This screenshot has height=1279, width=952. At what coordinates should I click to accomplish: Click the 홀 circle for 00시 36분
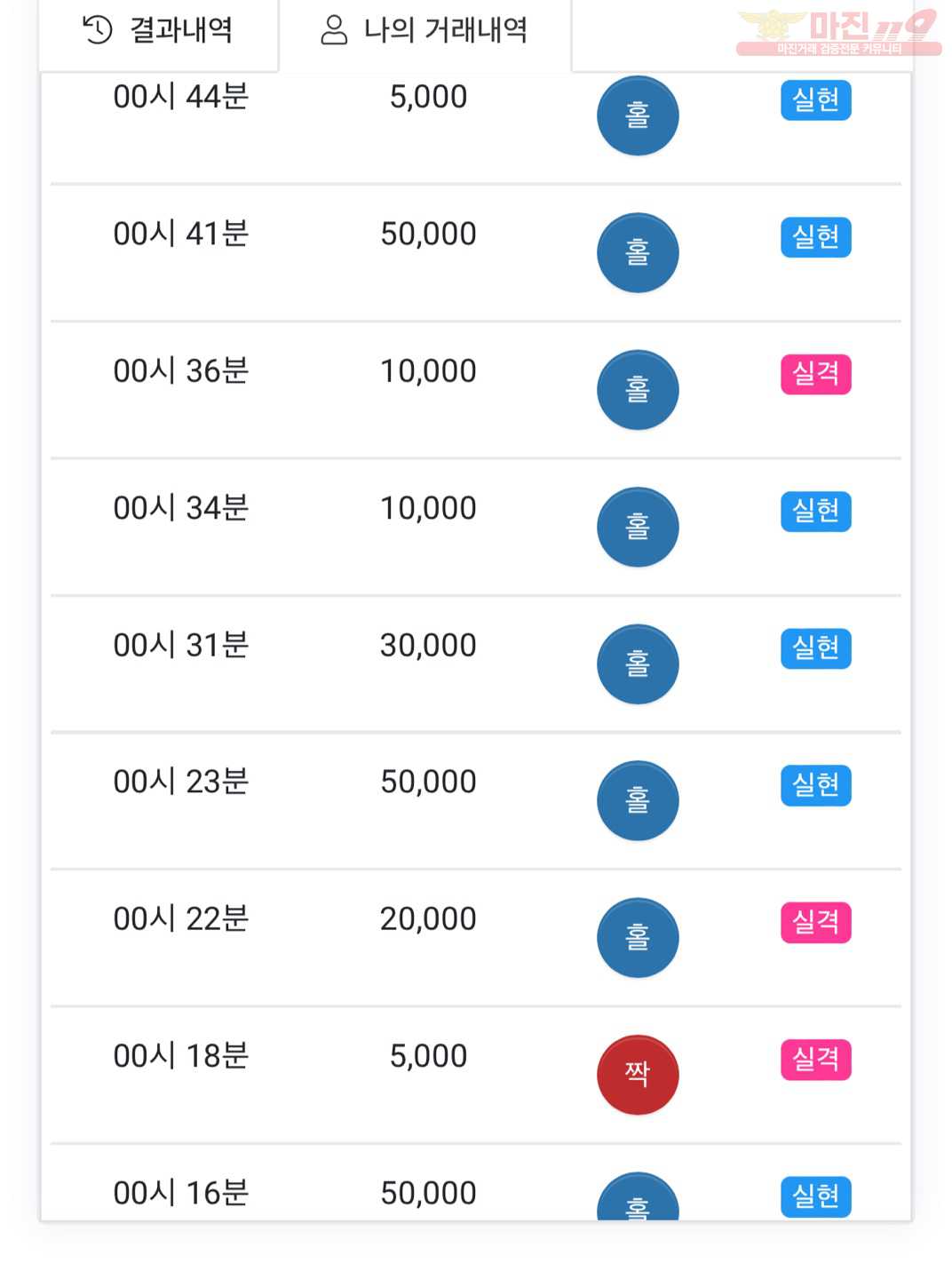coord(638,390)
